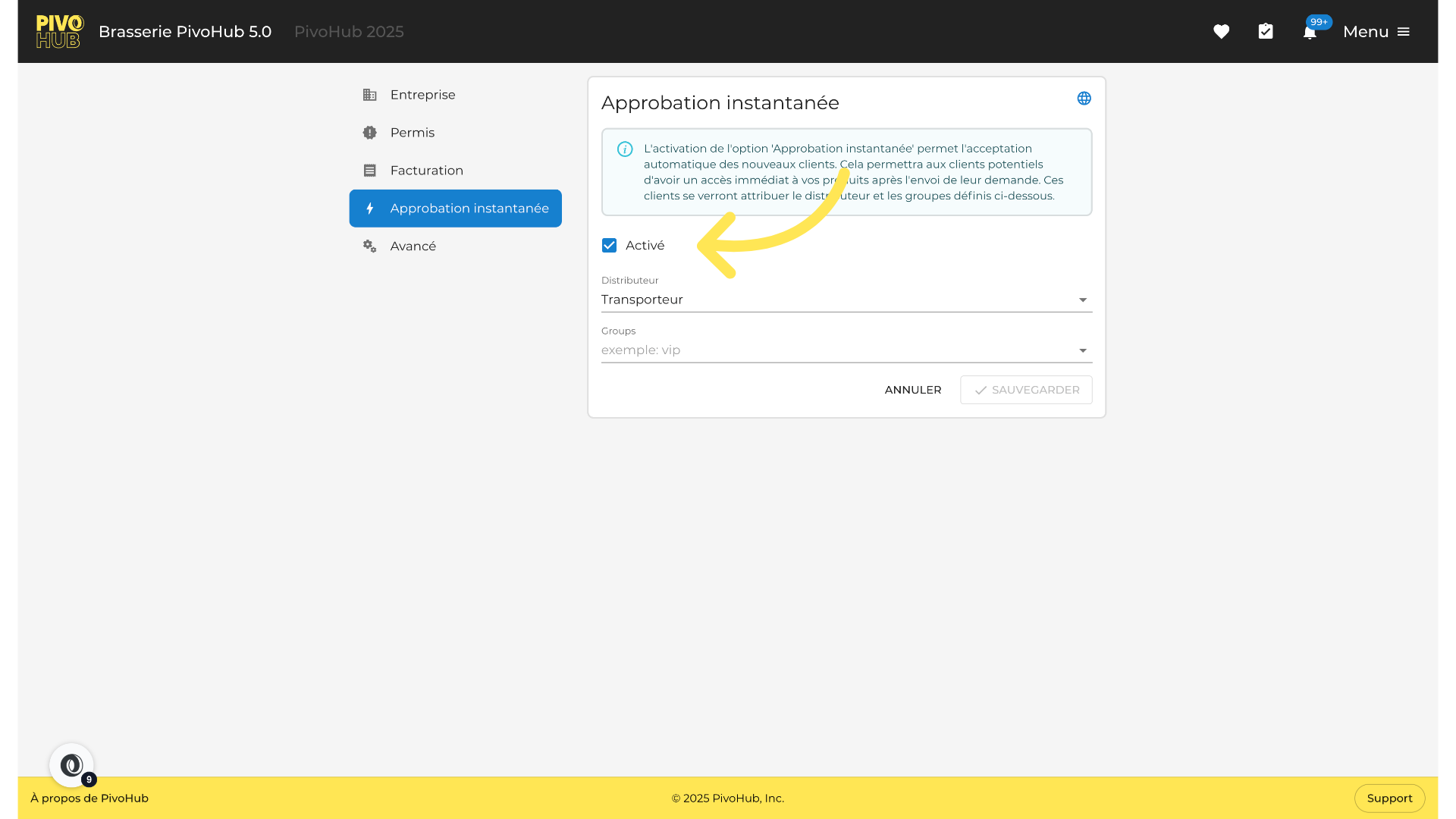Switch to the Facturation section
Screen dimensions: 1456x819
click(x=426, y=171)
